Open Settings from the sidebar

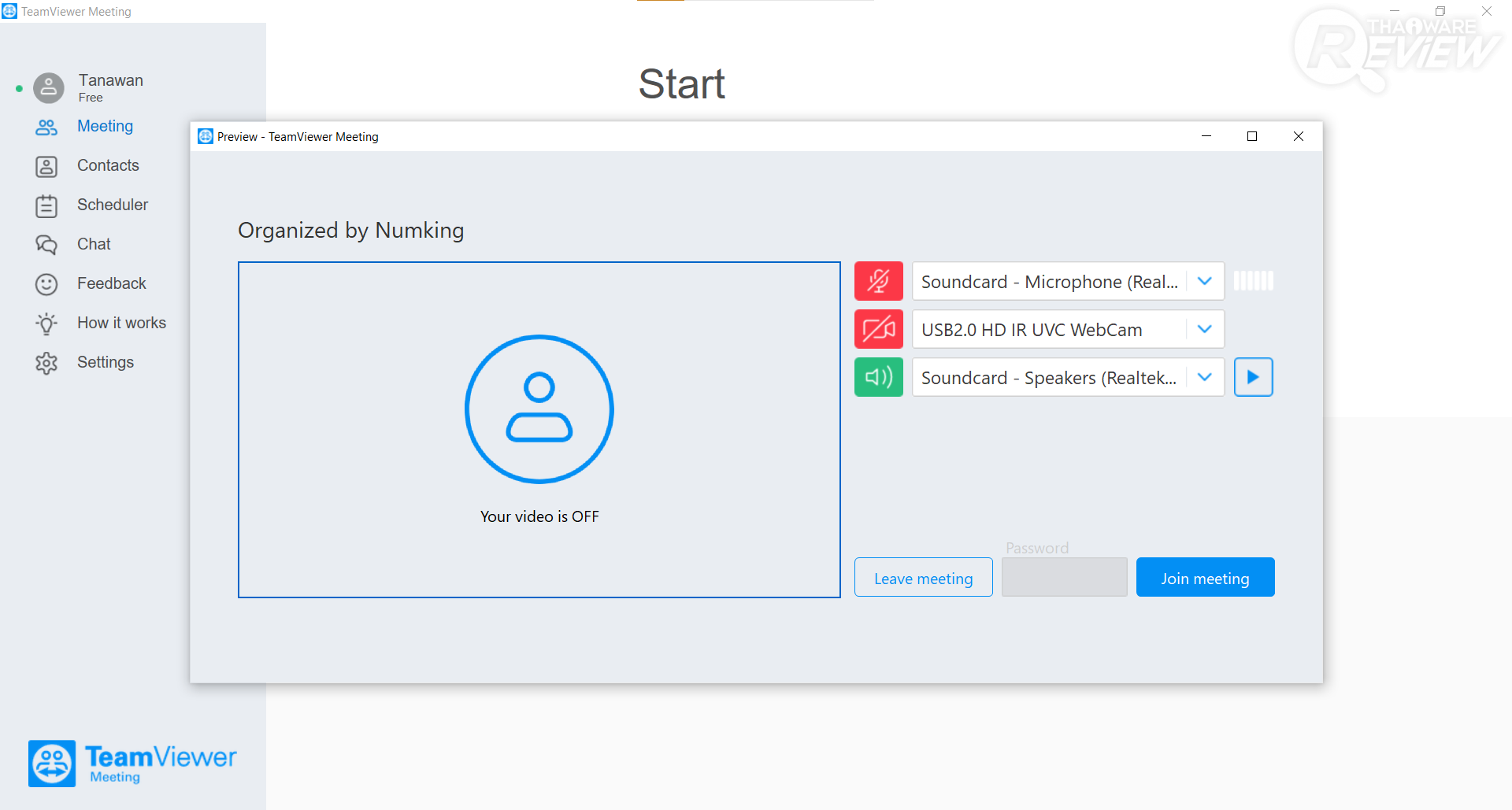click(106, 362)
